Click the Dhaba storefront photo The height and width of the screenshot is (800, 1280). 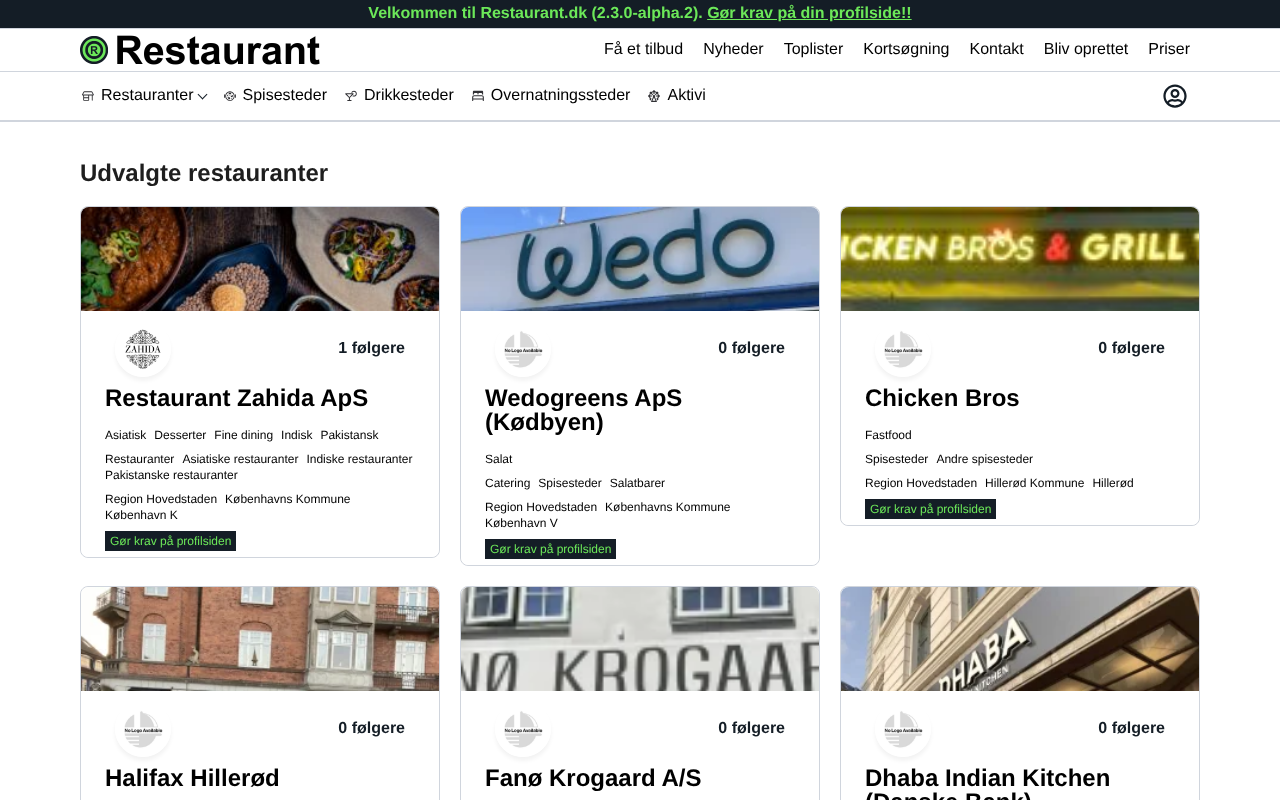[1020, 639]
